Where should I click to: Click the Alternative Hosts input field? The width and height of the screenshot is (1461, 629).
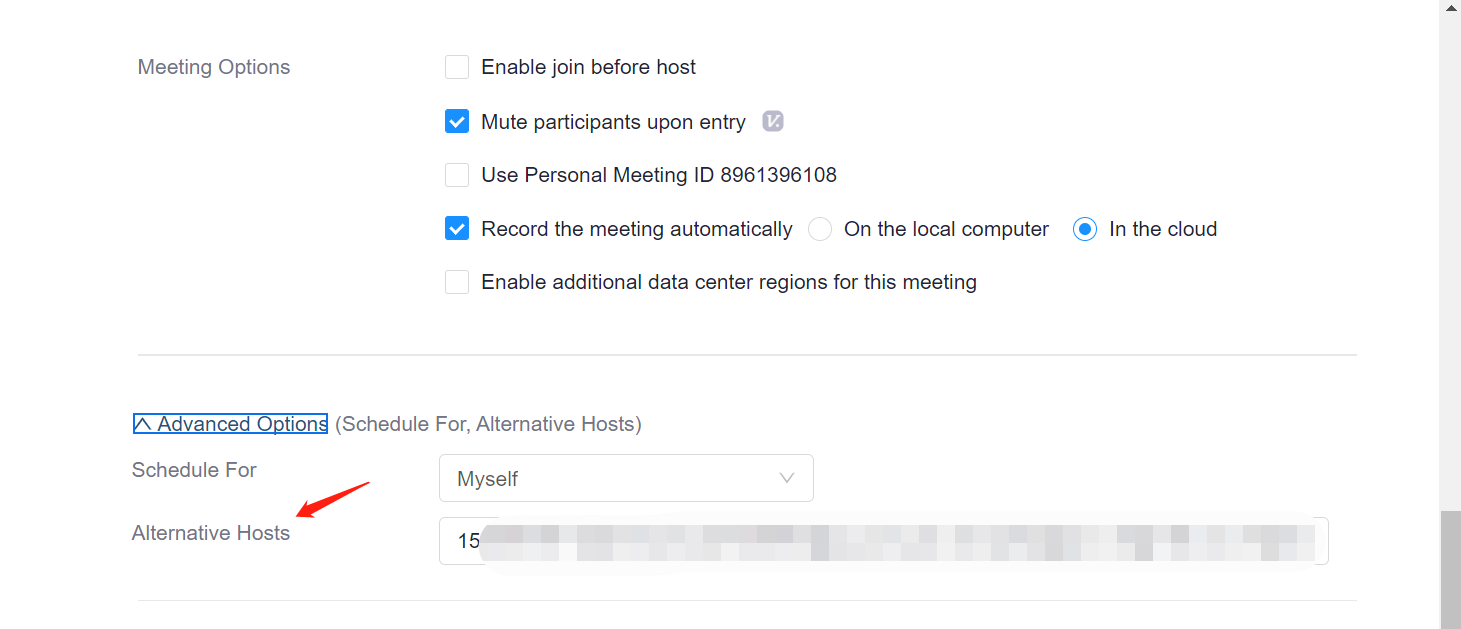coord(883,541)
